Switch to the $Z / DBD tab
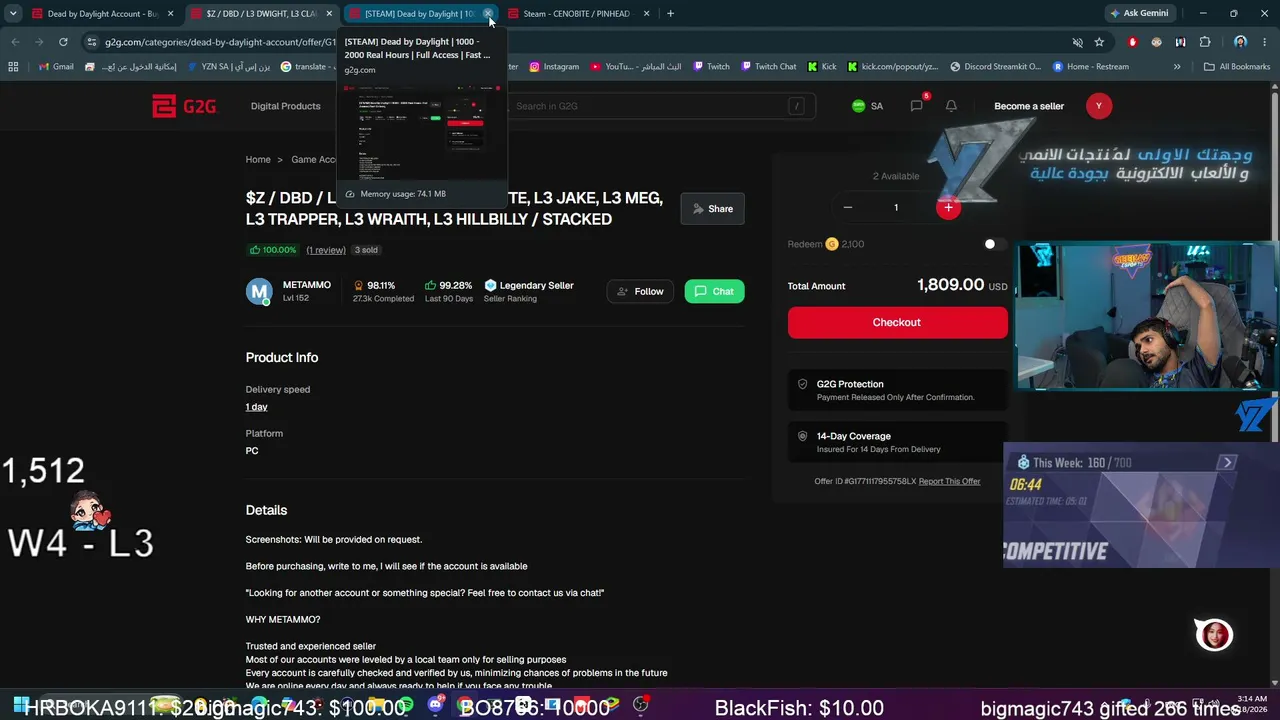 click(260, 14)
